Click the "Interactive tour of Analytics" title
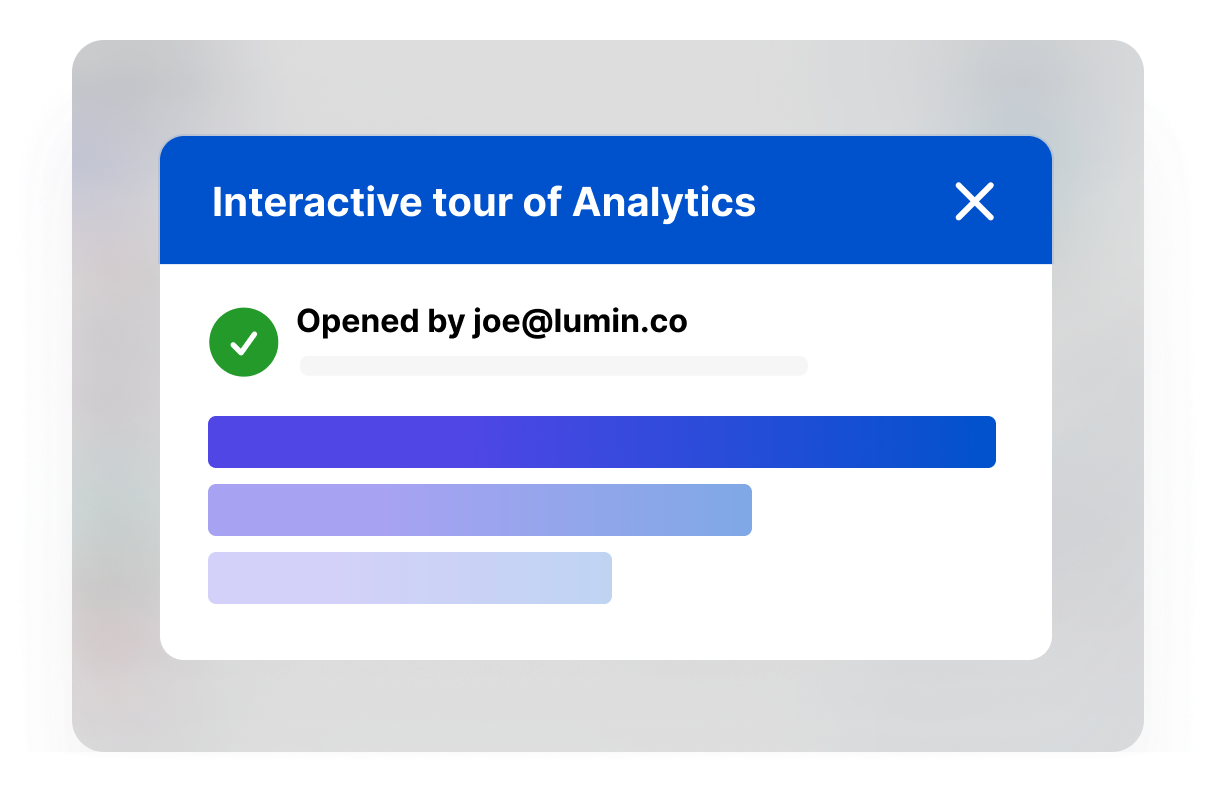This screenshot has width=1220, height=792. tap(483, 202)
